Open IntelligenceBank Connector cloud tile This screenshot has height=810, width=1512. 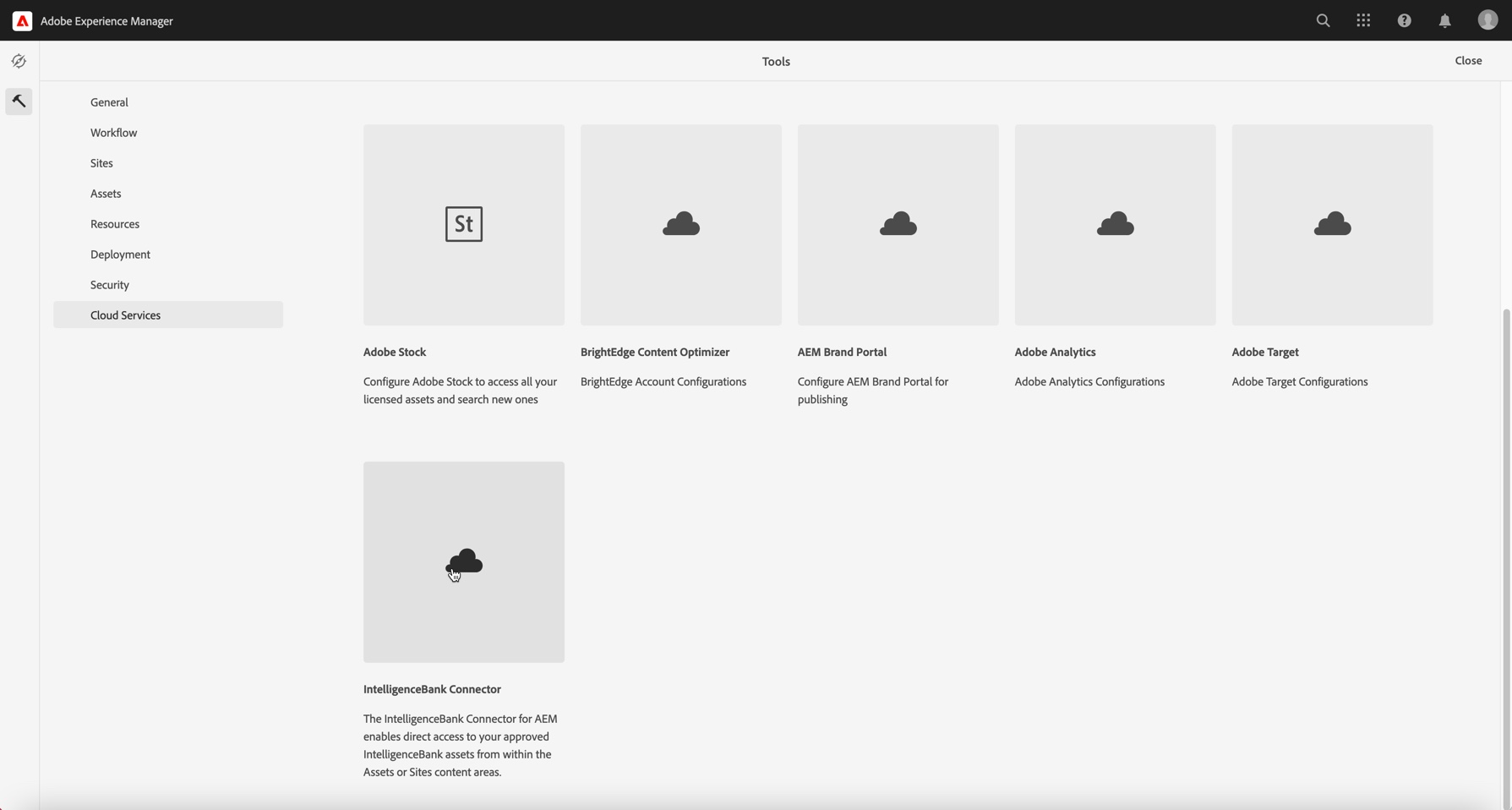pos(464,562)
